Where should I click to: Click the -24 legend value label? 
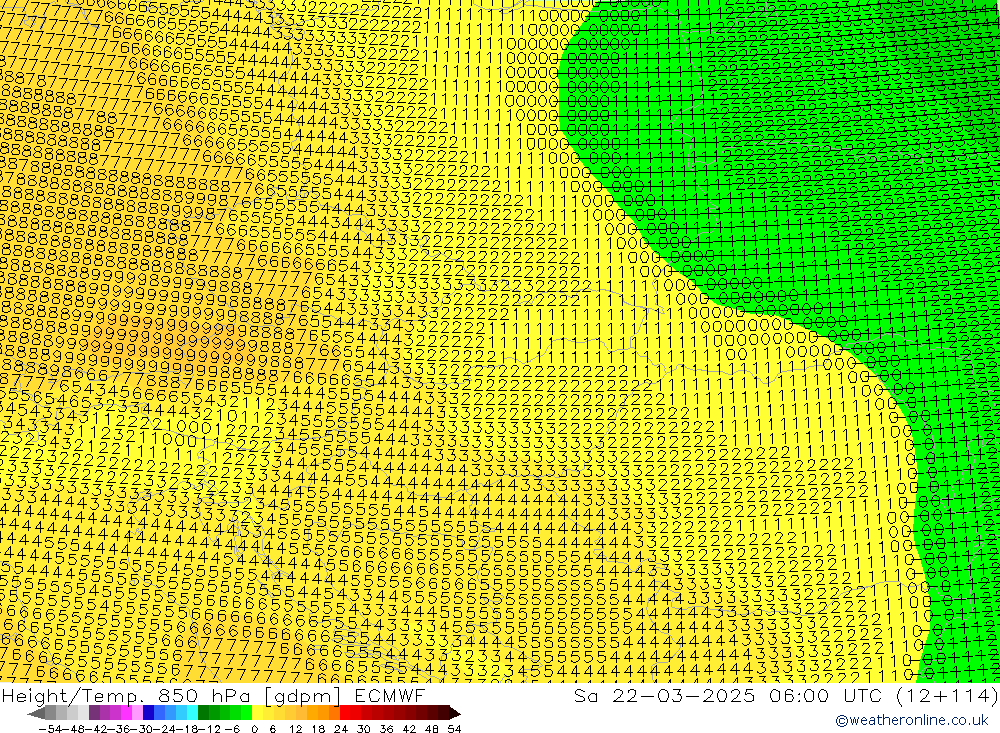point(165,729)
